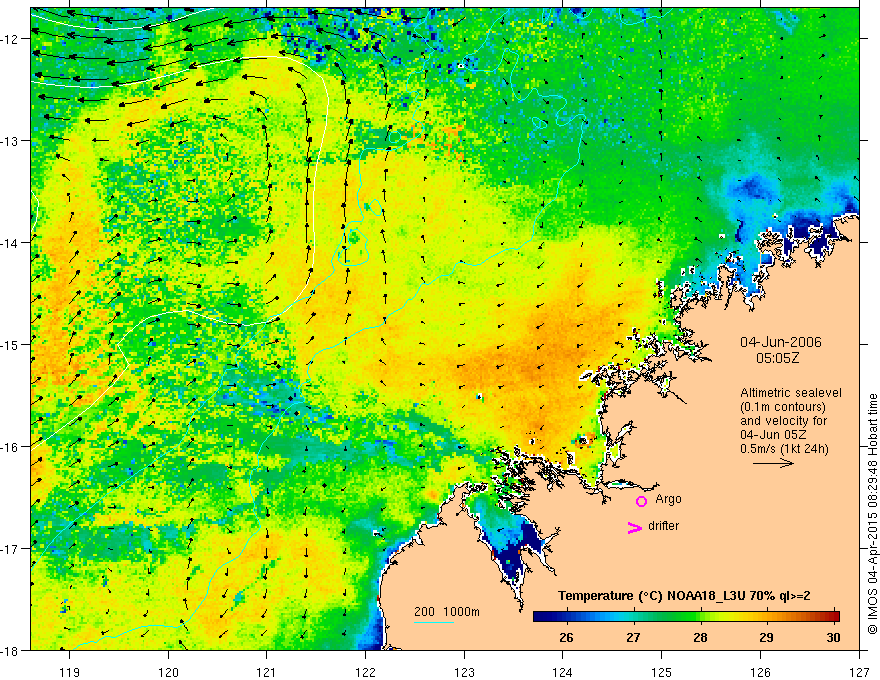Click the latitude label '-12'
Image resolution: width=880 pixels, height=680 pixels.
(x=11, y=39)
